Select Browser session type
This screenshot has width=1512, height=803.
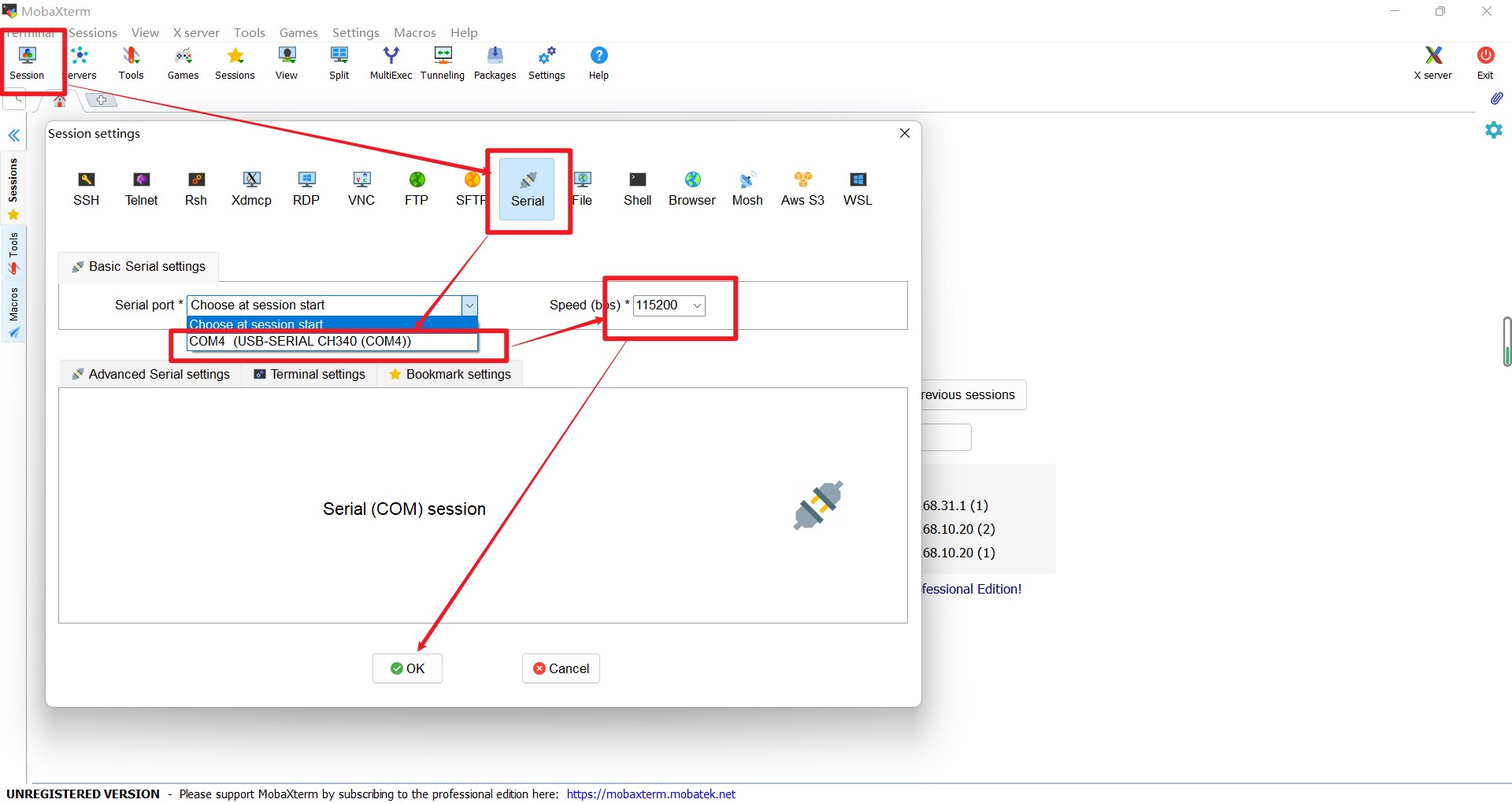(x=692, y=189)
